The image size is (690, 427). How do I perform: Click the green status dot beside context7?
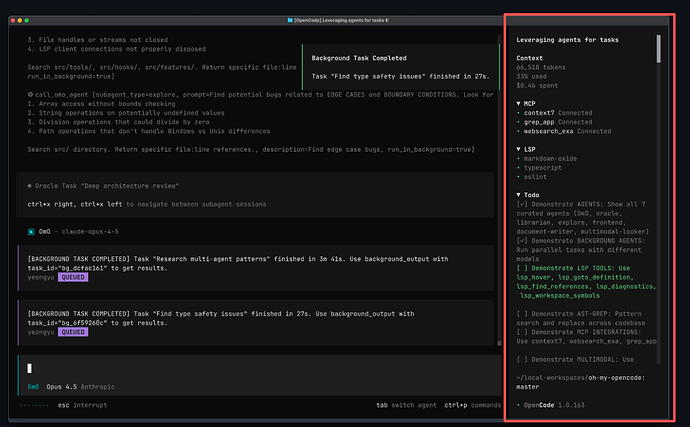(518, 113)
